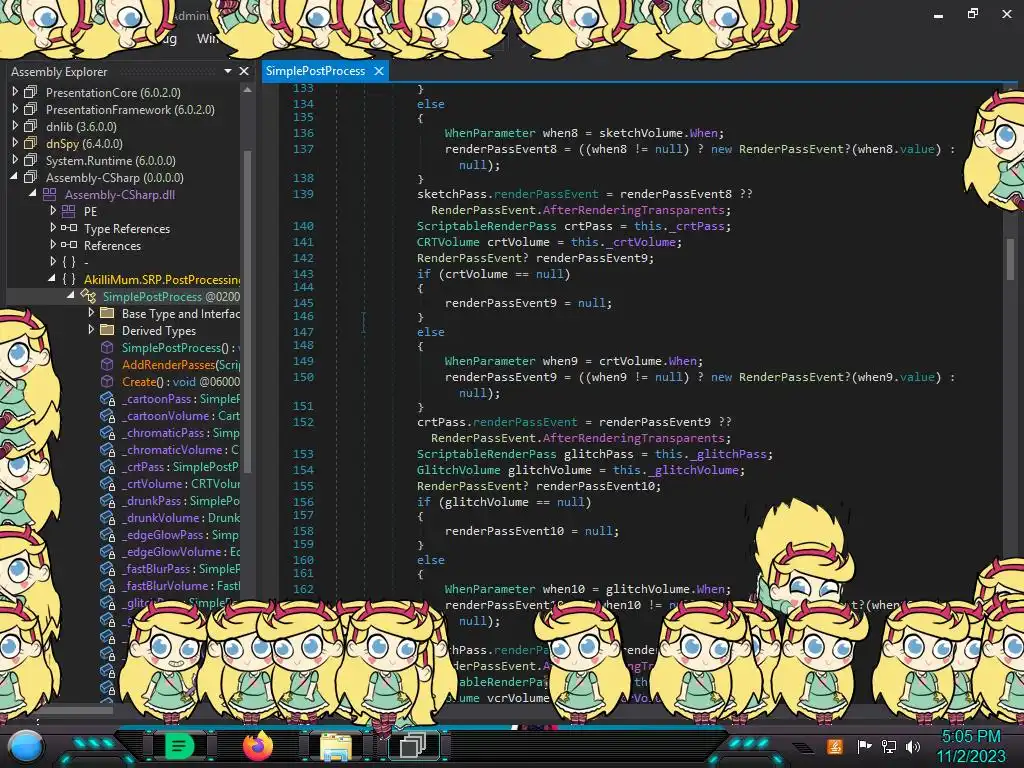
Task: Expand the dnSpy (6.4.0.0) node
Action: [15, 143]
